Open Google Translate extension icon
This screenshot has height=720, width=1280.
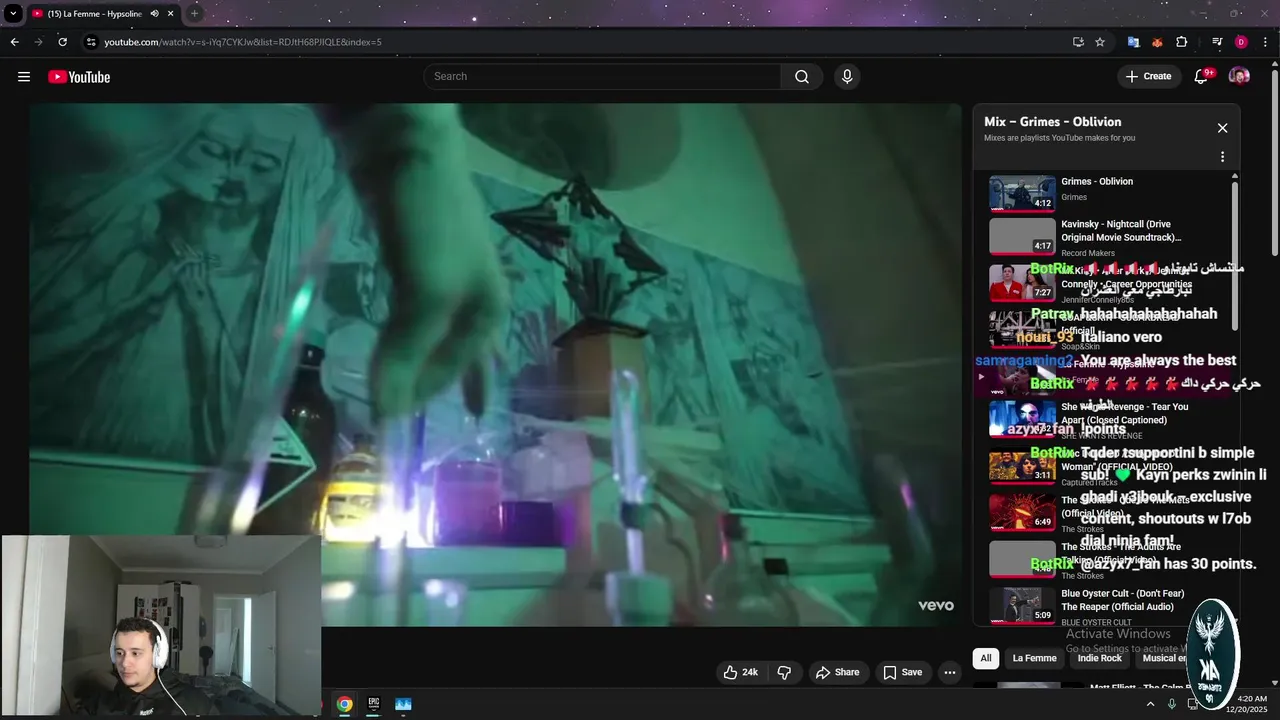point(1133,42)
